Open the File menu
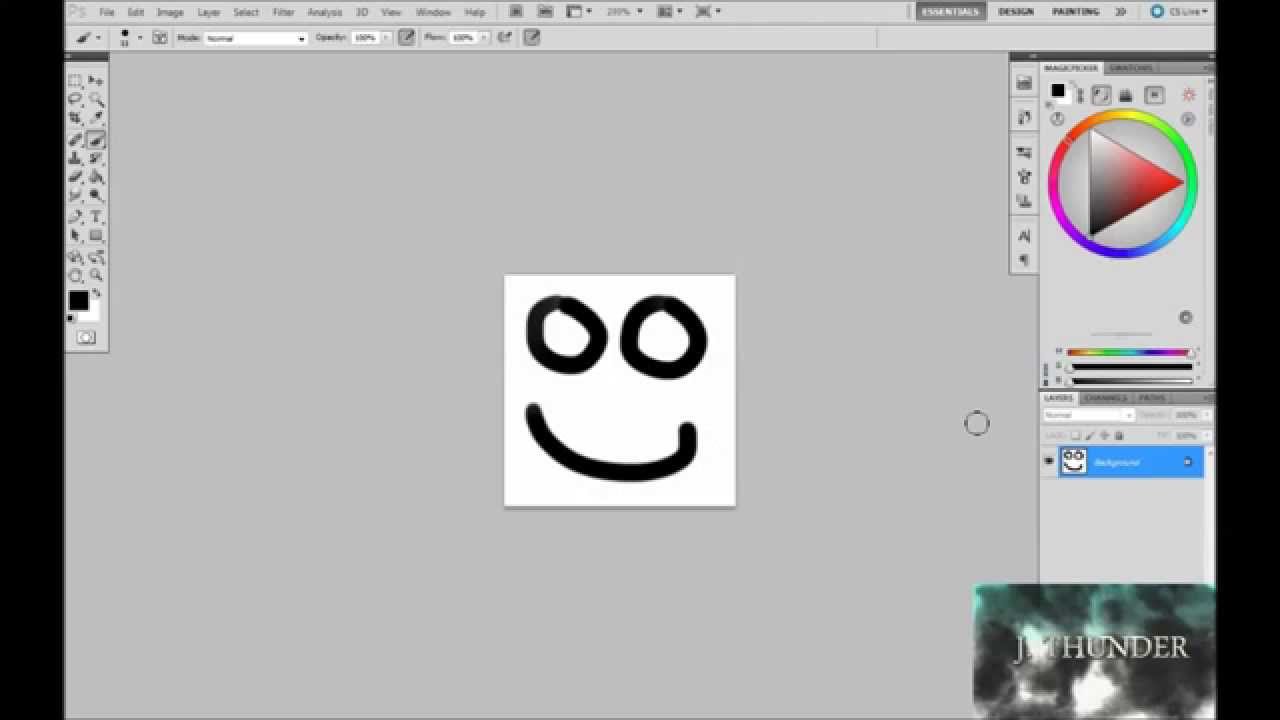Image resolution: width=1280 pixels, height=720 pixels. pyautogui.click(x=107, y=12)
